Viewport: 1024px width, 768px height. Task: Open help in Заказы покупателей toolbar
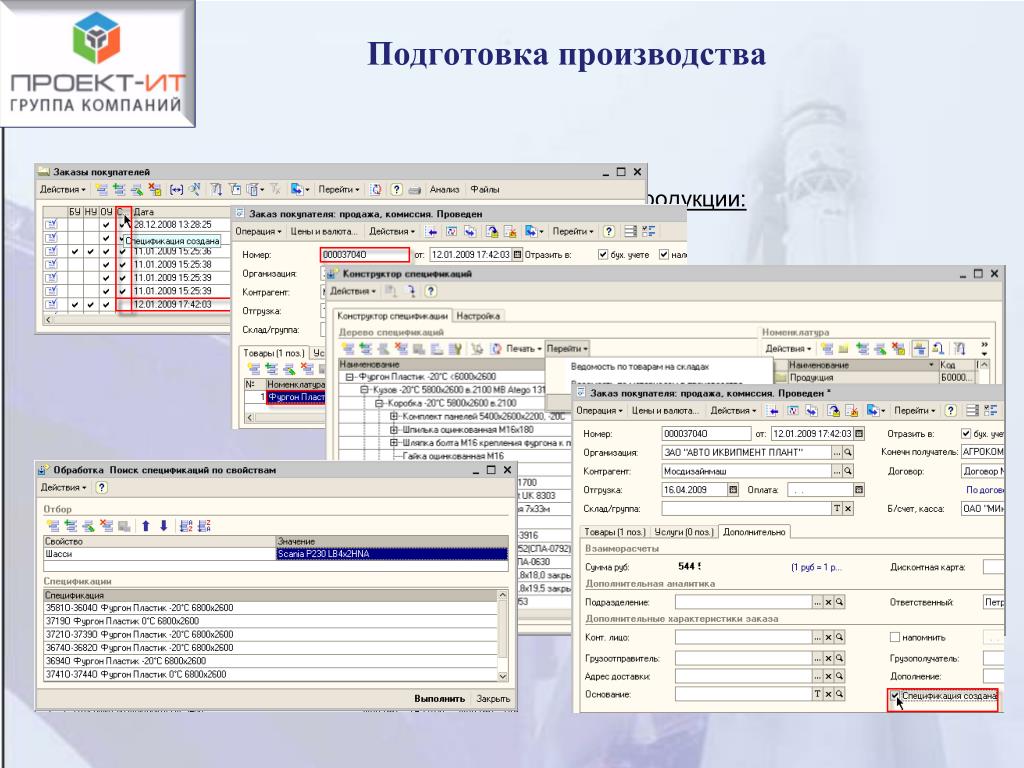(396, 189)
